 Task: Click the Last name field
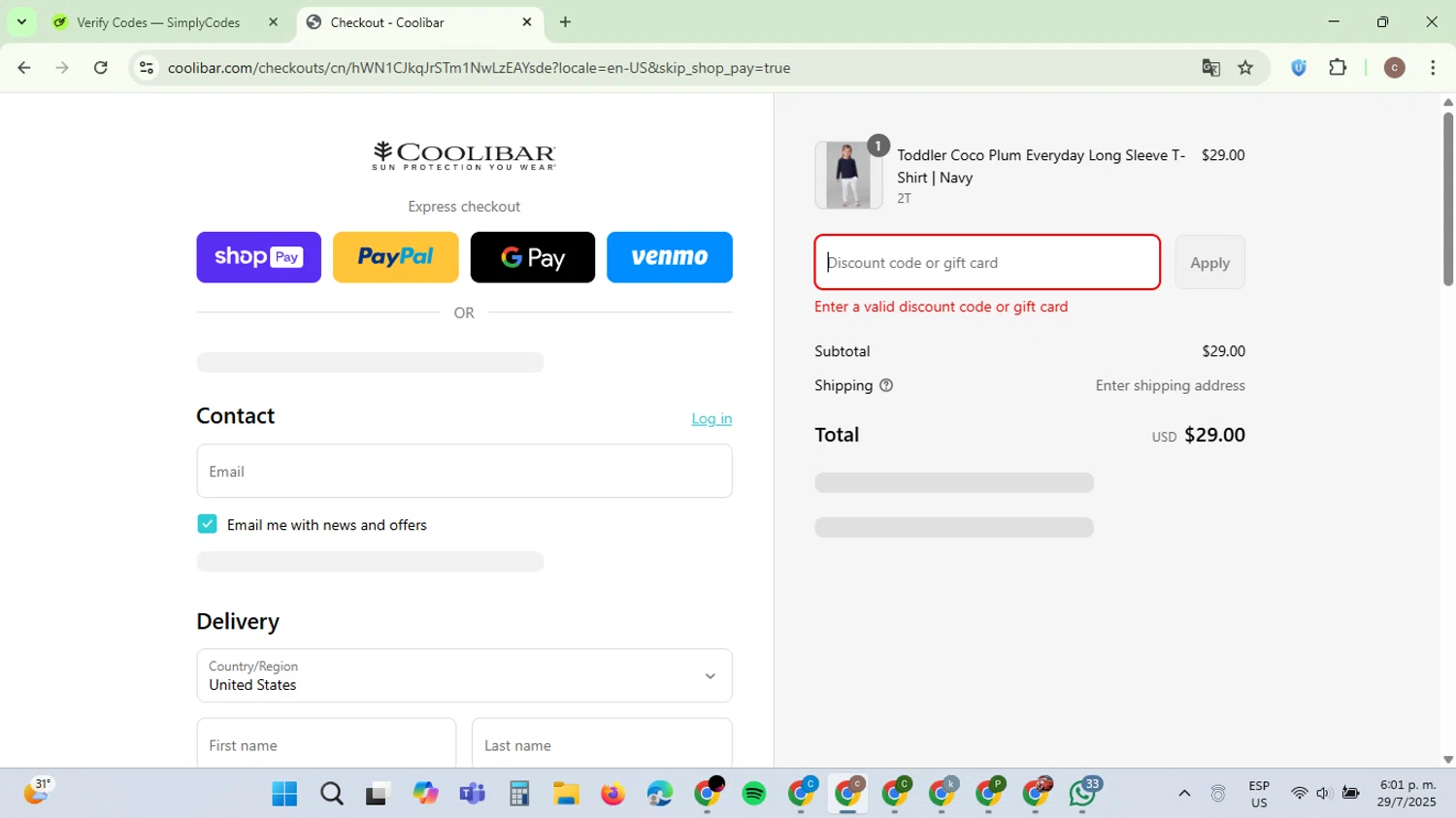pyautogui.click(x=602, y=743)
